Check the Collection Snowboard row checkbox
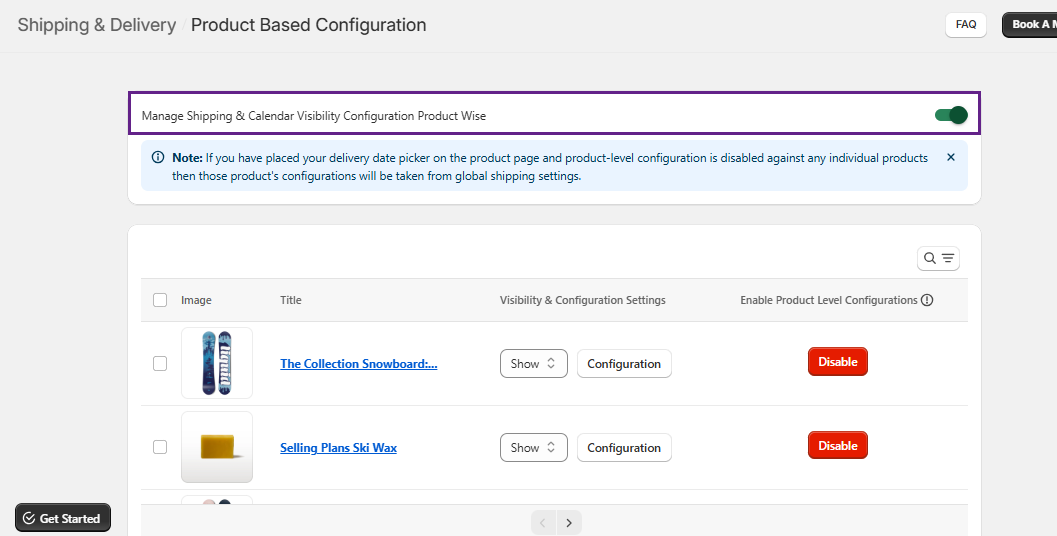This screenshot has height=536, width=1057. [160, 364]
